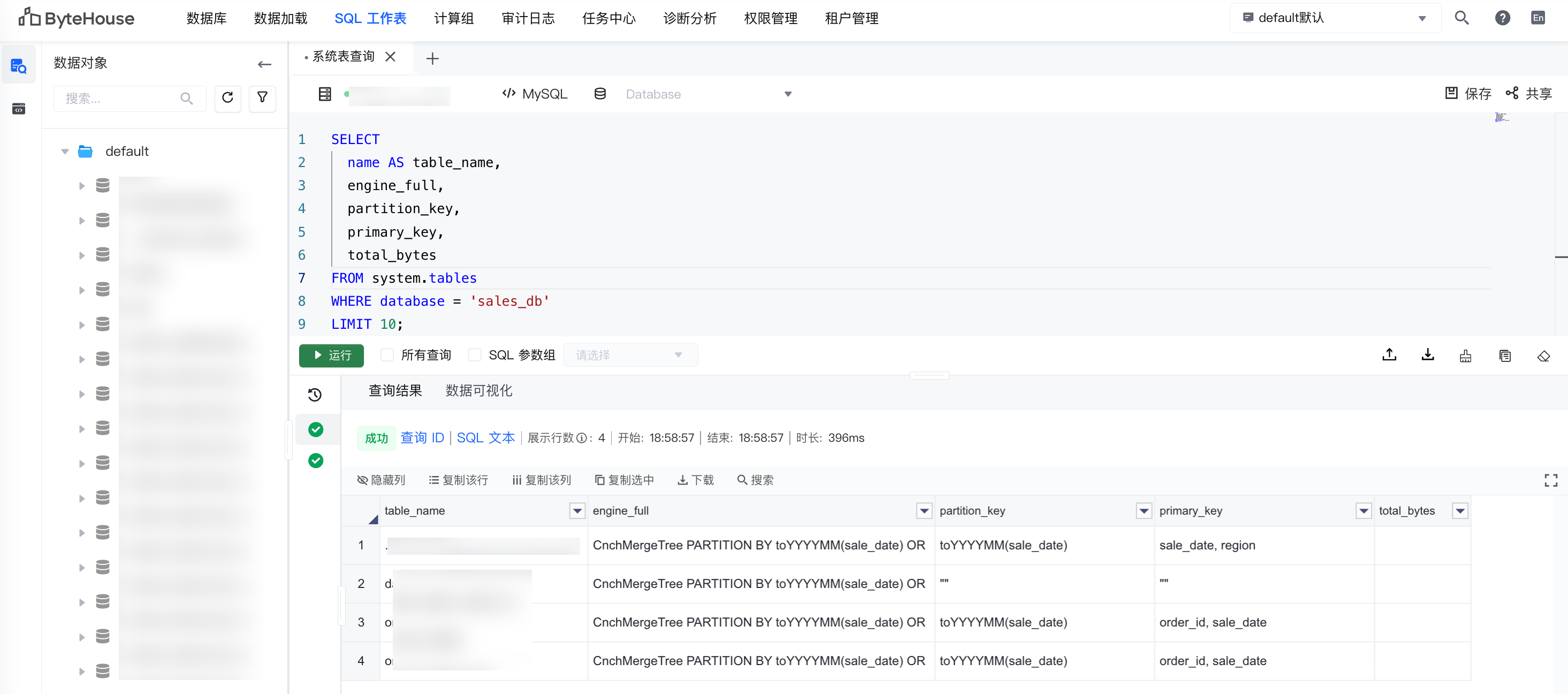This screenshot has width=1568, height=694.
Task: Open the engine_full column filter dropdown
Action: tap(924, 511)
